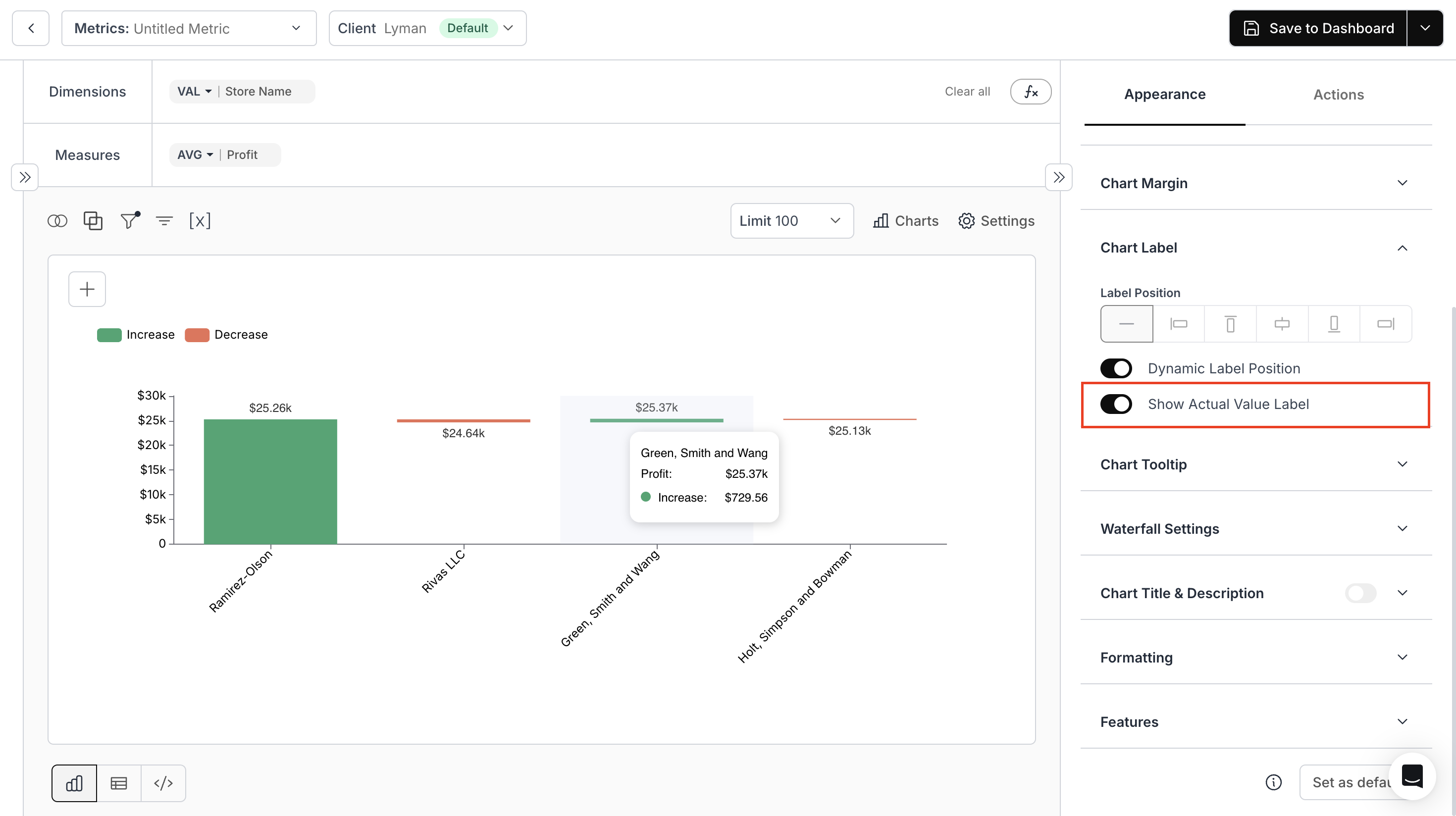Disable Show Actual Value Label toggle
This screenshot has height=816, width=1456.
pyautogui.click(x=1116, y=404)
